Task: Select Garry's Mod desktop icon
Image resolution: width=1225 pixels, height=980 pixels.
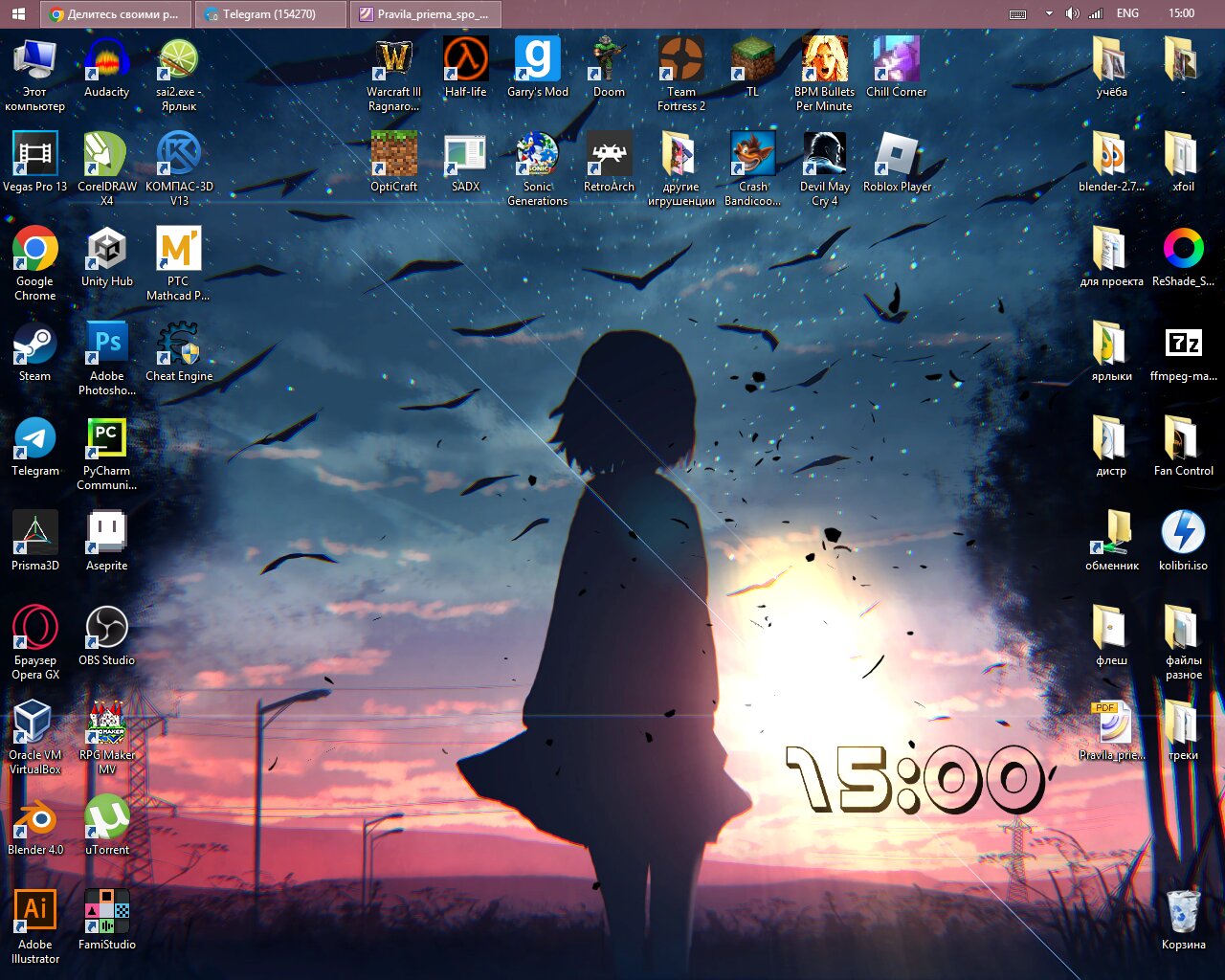Action: 537,68
